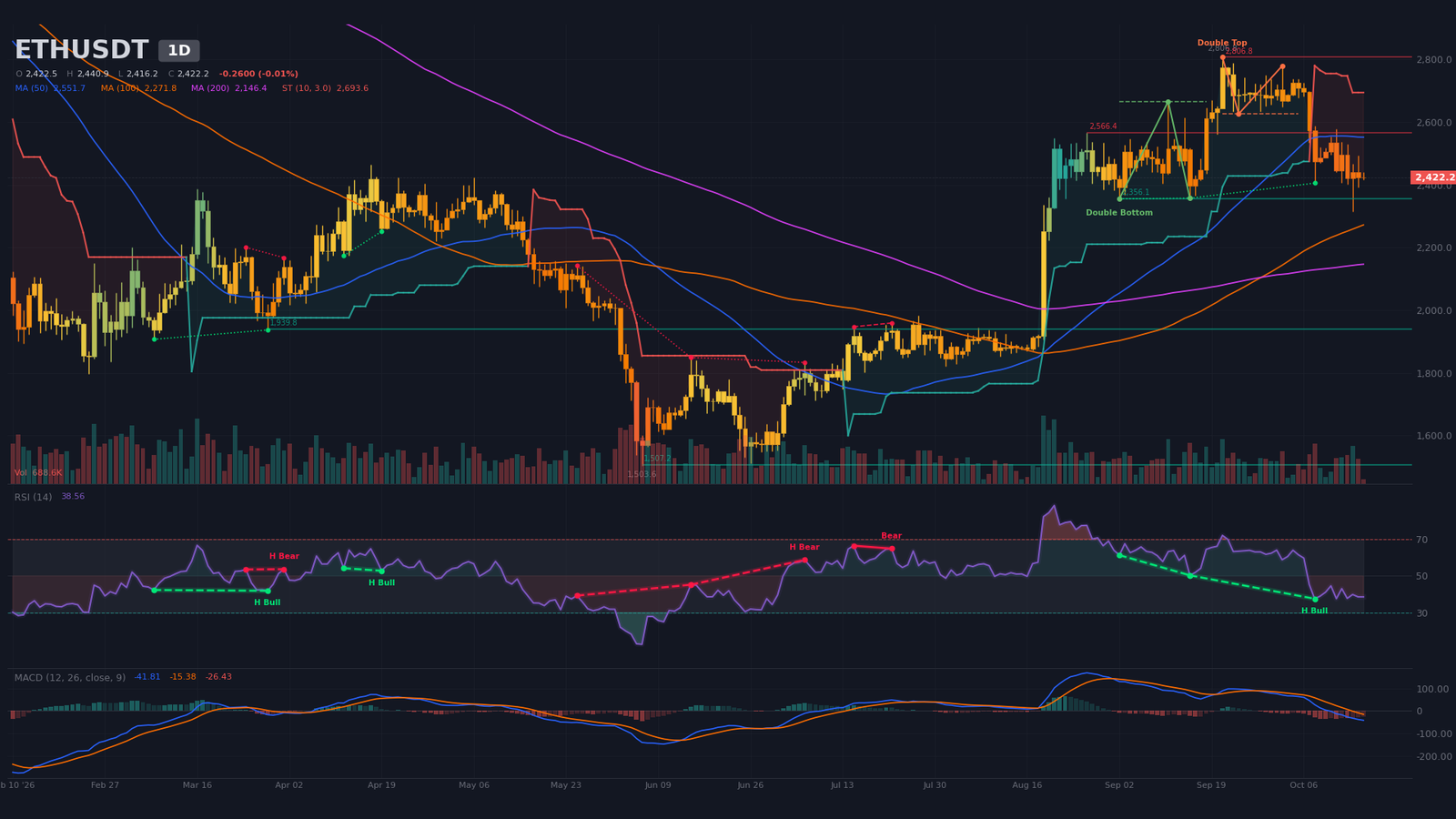Click the Mar 16 date axis label
The height and width of the screenshot is (819, 1456).
pyautogui.click(x=197, y=785)
